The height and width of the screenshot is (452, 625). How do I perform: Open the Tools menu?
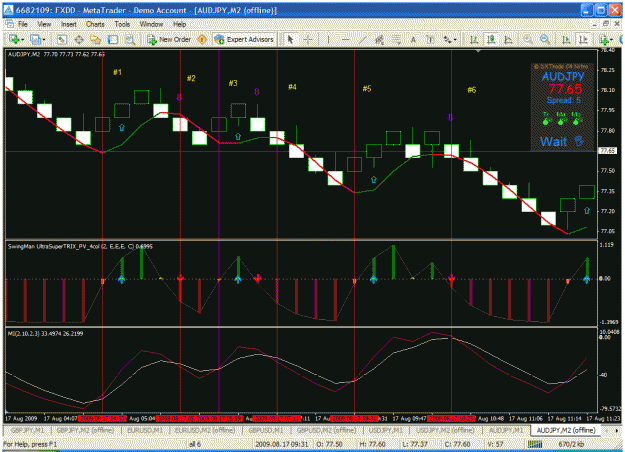122,24
